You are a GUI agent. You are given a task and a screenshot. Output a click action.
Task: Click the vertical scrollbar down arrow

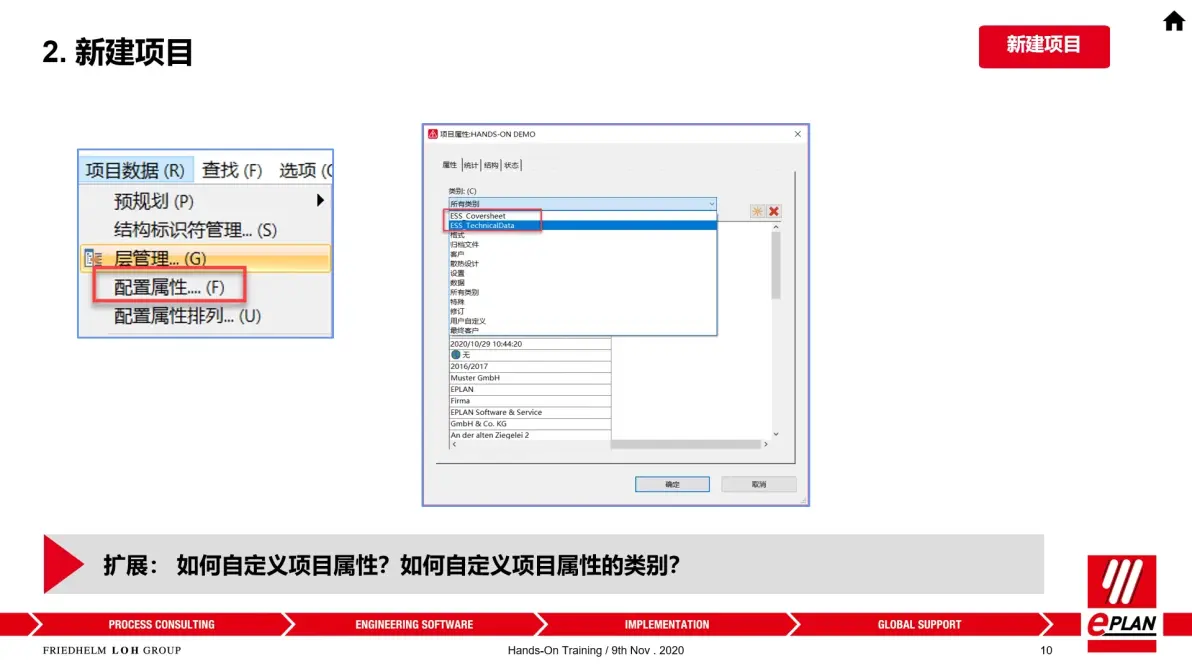(775, 434)
